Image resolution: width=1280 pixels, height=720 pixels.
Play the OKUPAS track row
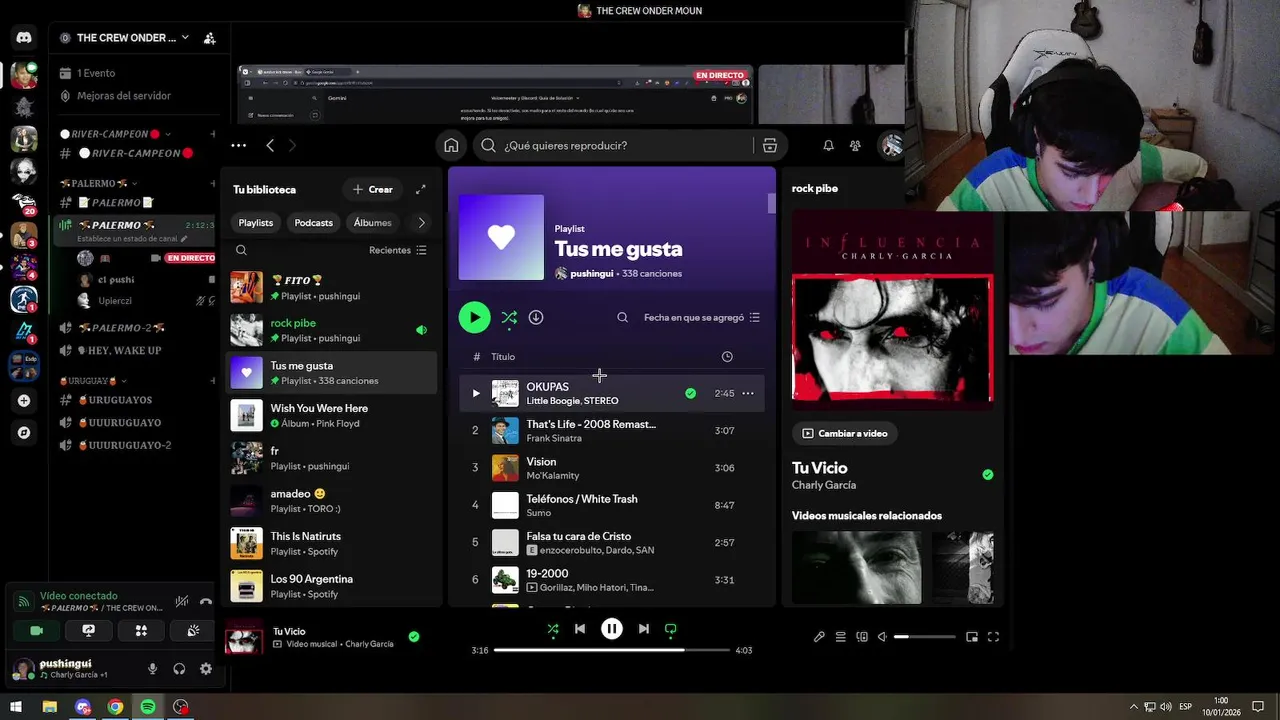[476, 393]
